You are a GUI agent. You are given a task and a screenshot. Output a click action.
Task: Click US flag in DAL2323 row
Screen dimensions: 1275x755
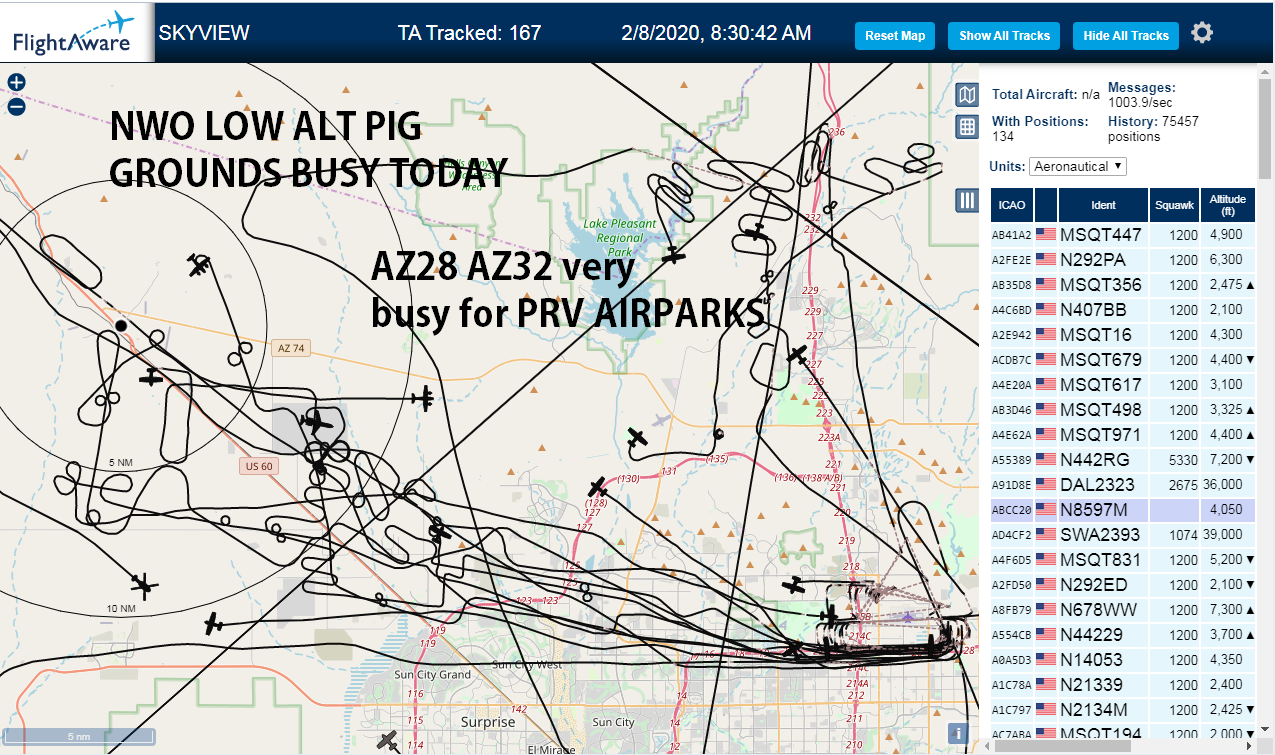(1046, 485)
